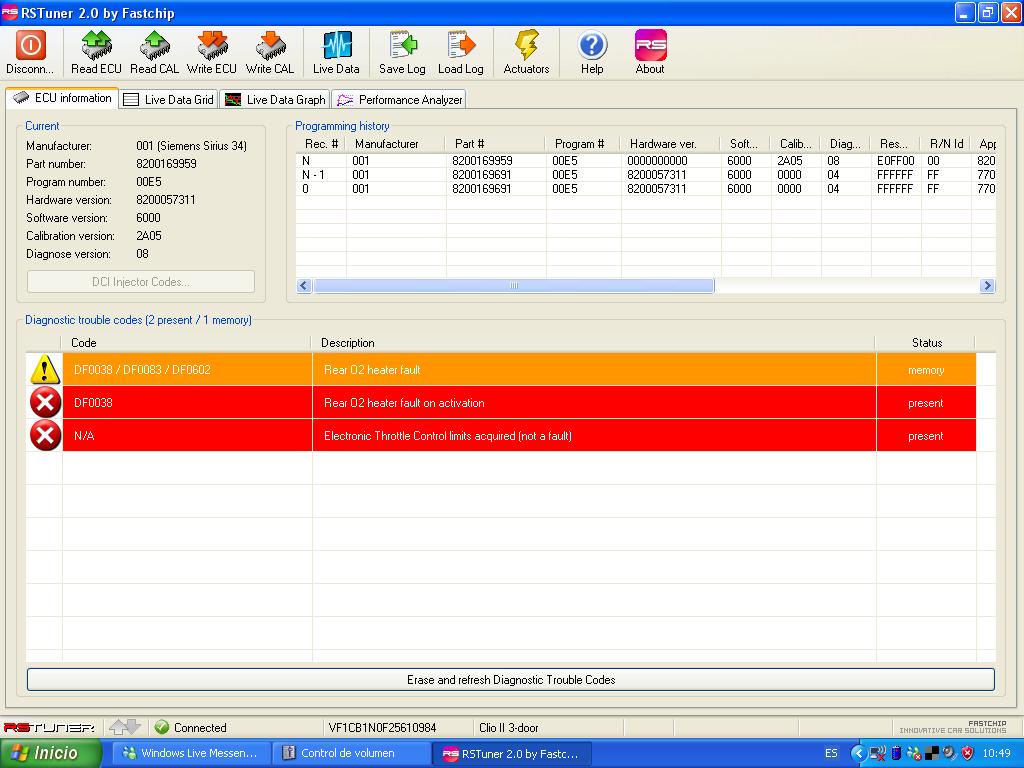Click the error icon beside the N/A code row

tap(44, 436)
